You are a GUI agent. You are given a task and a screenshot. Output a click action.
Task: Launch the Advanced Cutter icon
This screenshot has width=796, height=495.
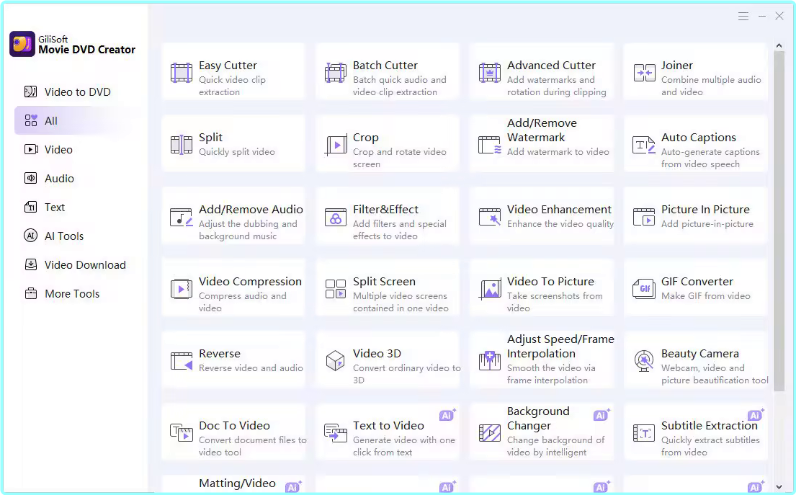pos(489,73)
